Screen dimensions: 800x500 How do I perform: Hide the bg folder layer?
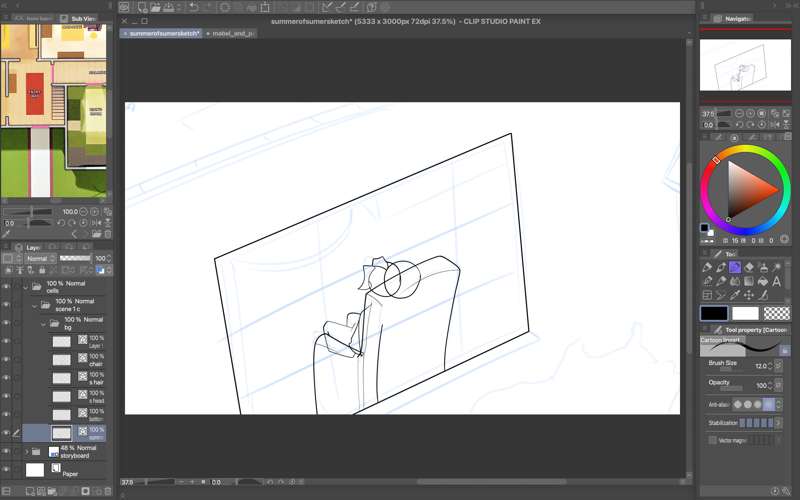coord(6,323)
